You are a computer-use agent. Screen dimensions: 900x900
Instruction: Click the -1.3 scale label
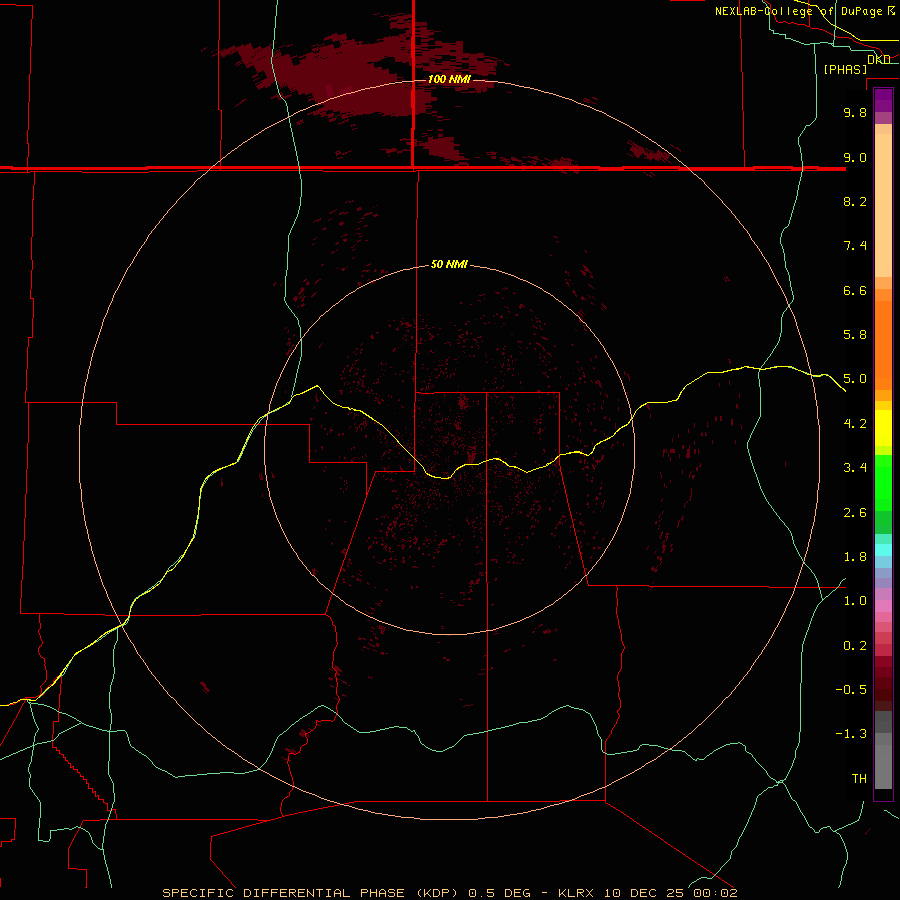(851, 734)
